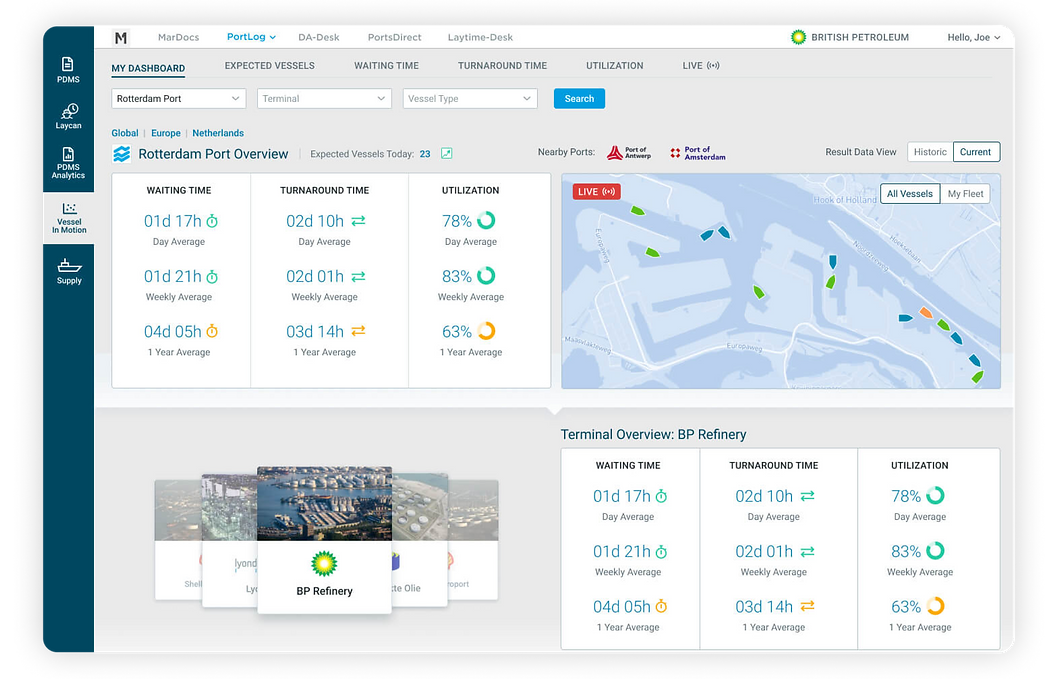Expand the PortLog menu
Image resolution: width=1054 pixels, height=679 pixels.
(x=251, y=37)
